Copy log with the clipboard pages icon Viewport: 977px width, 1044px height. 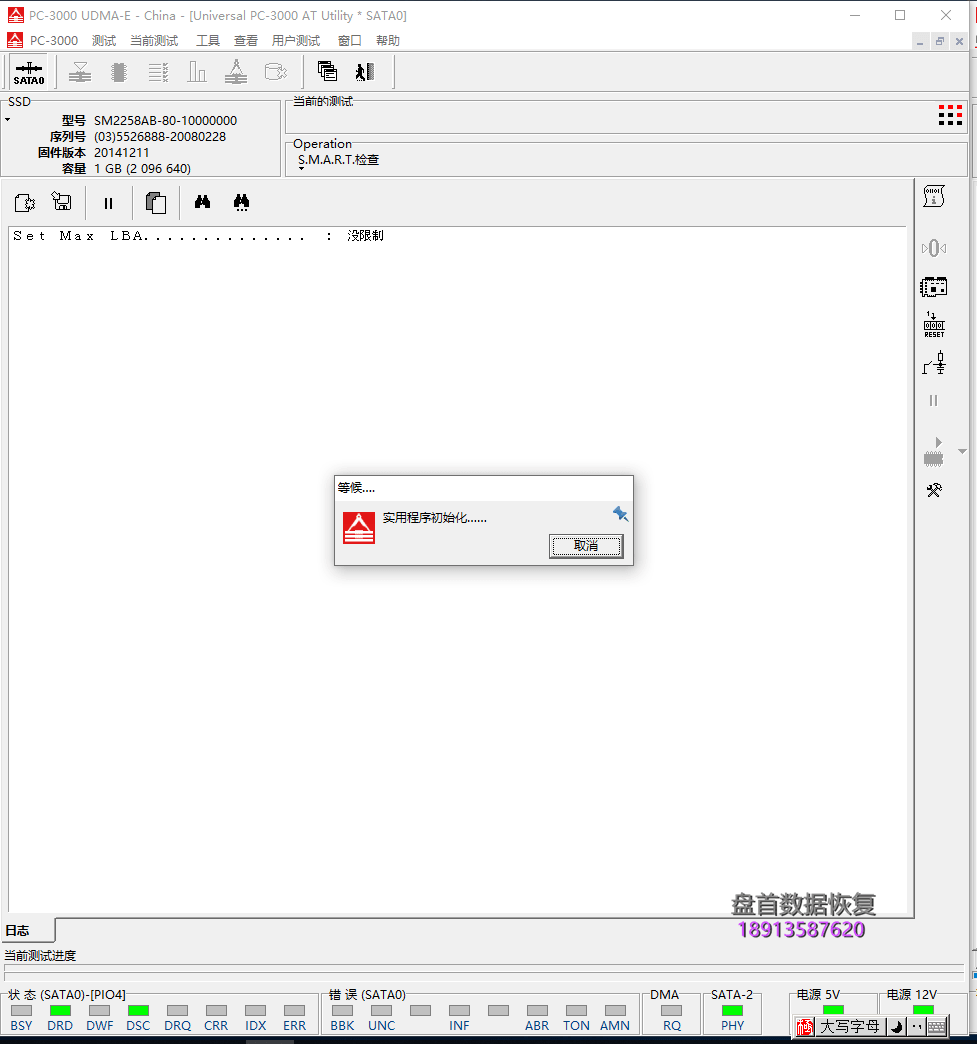(155, 202)
